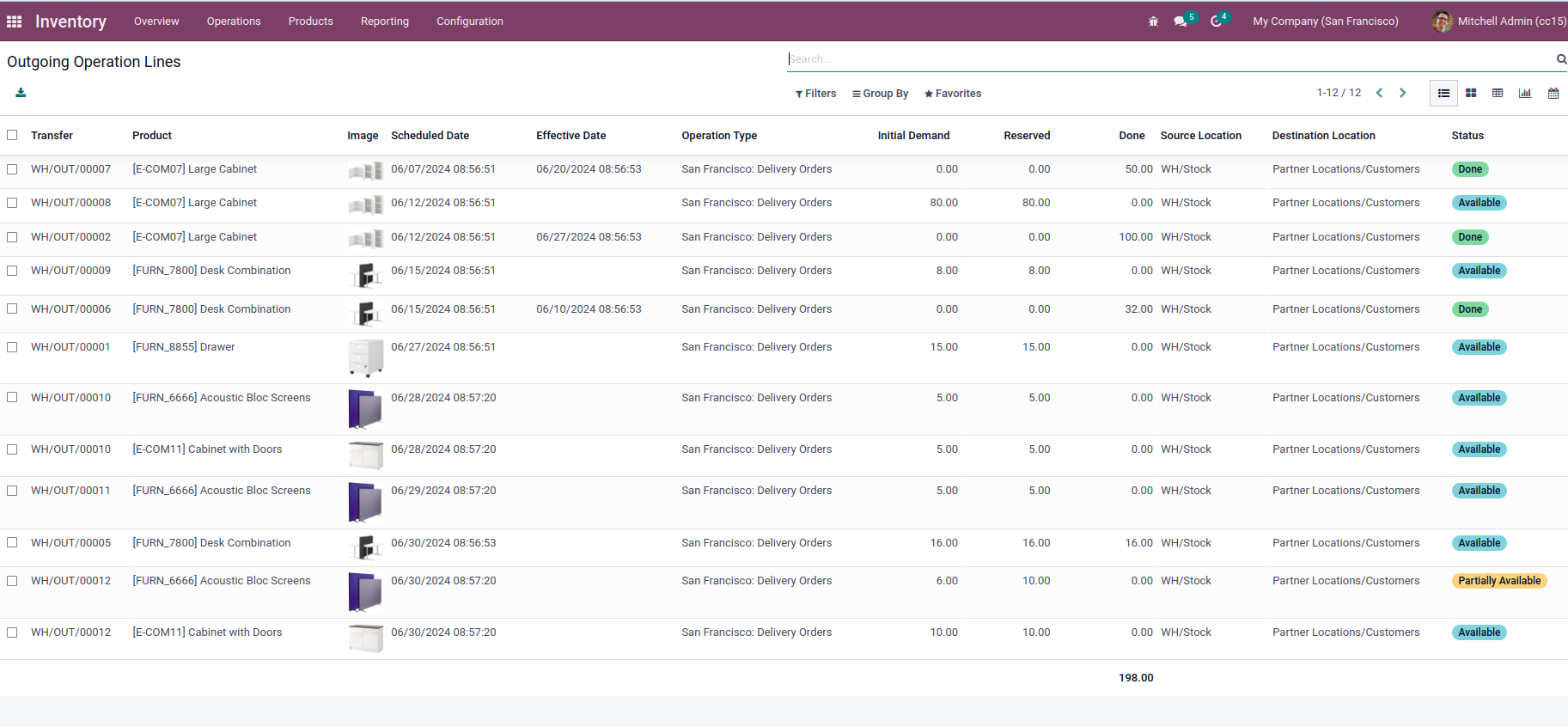Open the Reporting menu
The height and width of the screenshot is (727, 1568).
pyautogui.click(x=384, y=21)
